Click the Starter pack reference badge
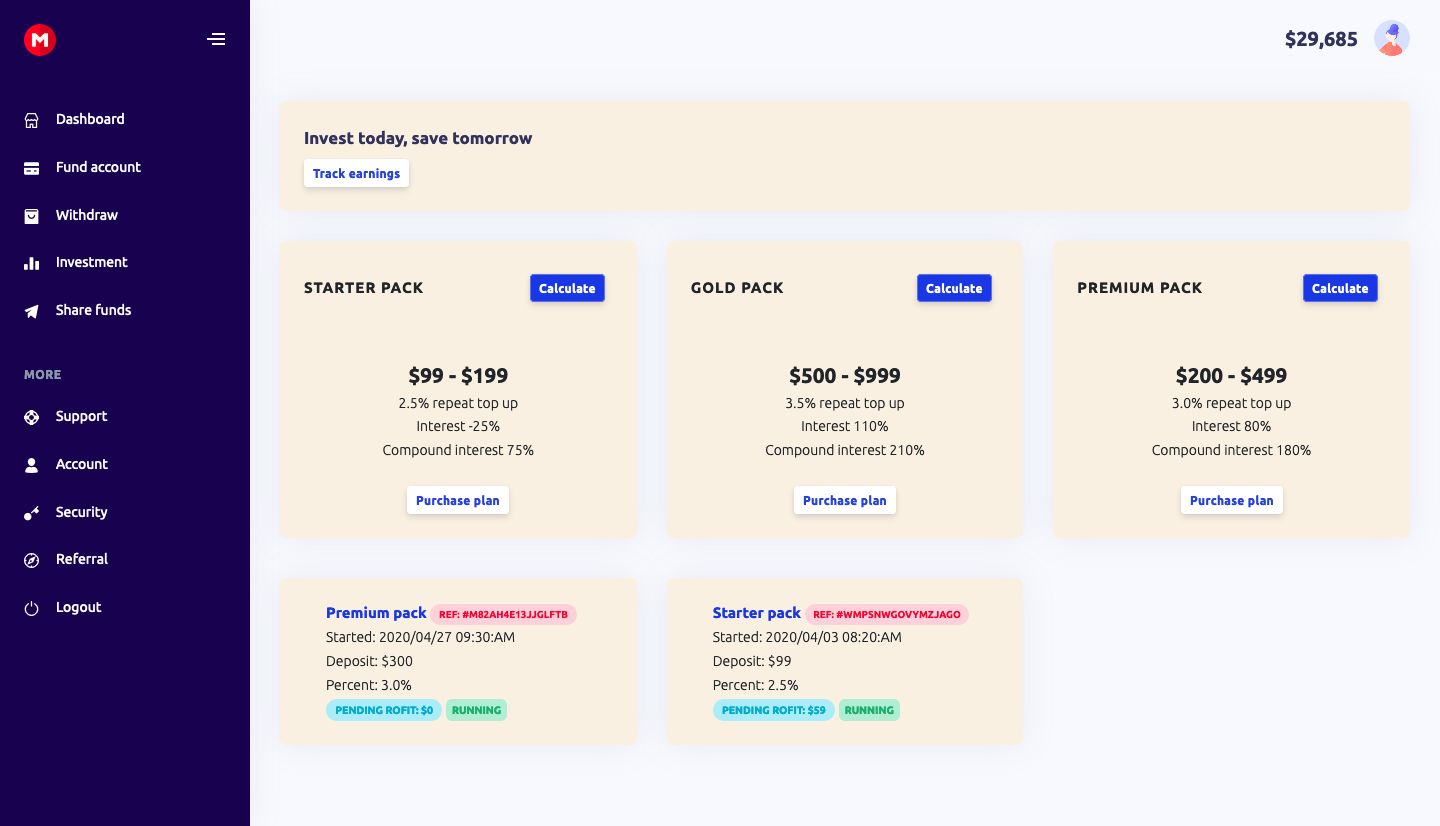This screenshot has width=1440, height=826. tap(887, 614)
